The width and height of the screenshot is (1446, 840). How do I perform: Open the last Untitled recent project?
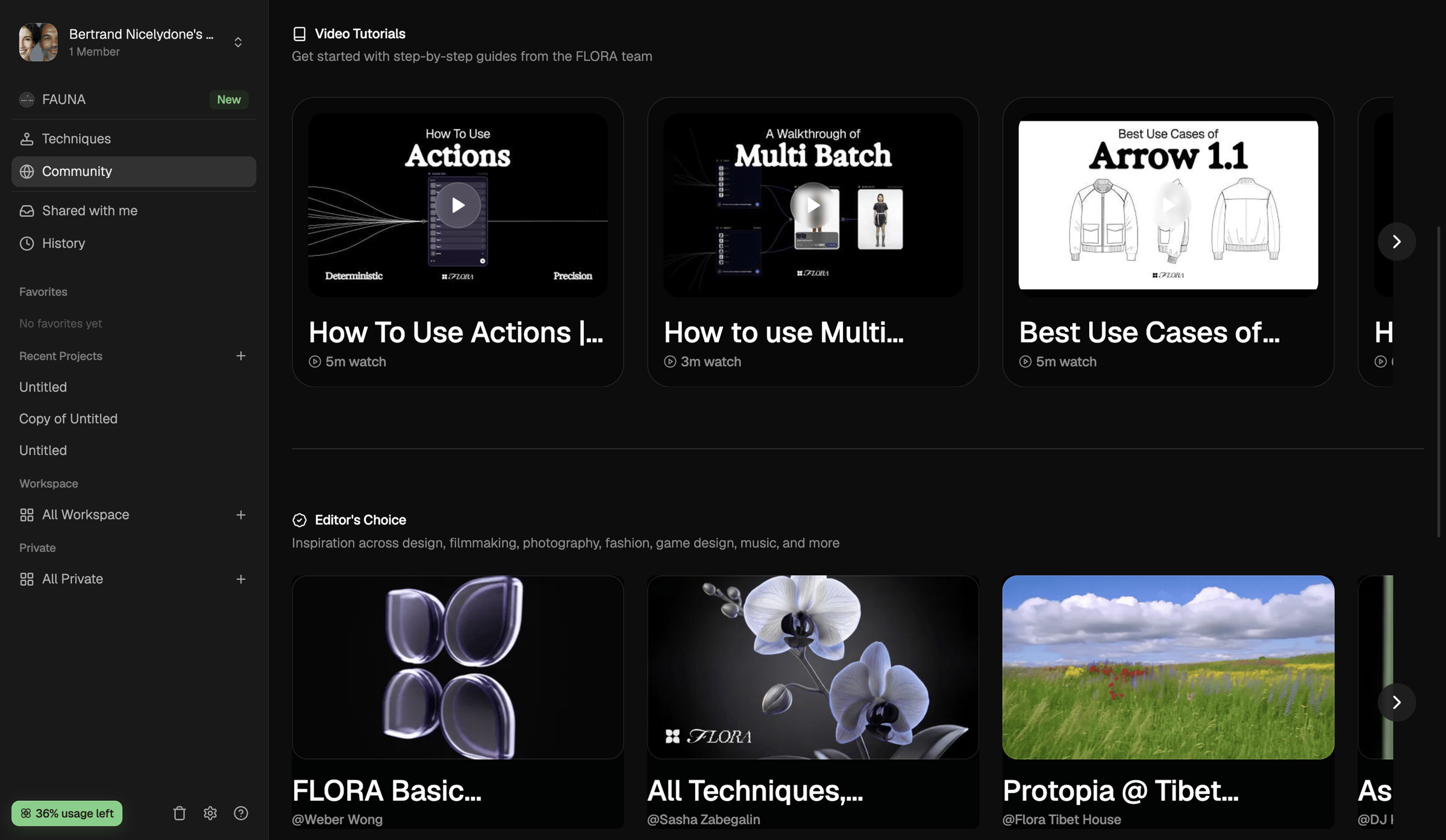coord(43,450)
